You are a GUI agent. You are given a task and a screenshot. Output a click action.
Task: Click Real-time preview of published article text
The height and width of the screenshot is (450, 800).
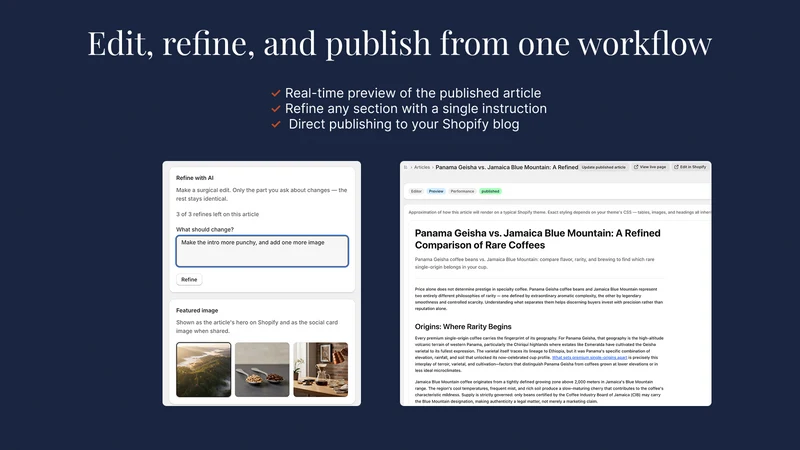413,93
